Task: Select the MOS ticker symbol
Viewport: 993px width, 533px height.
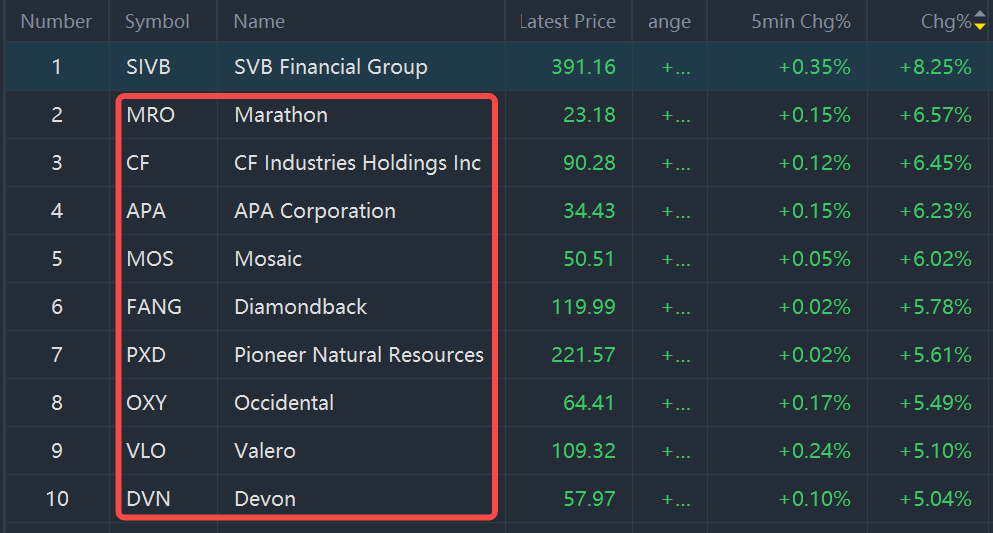Action: (x=149, y=259)
